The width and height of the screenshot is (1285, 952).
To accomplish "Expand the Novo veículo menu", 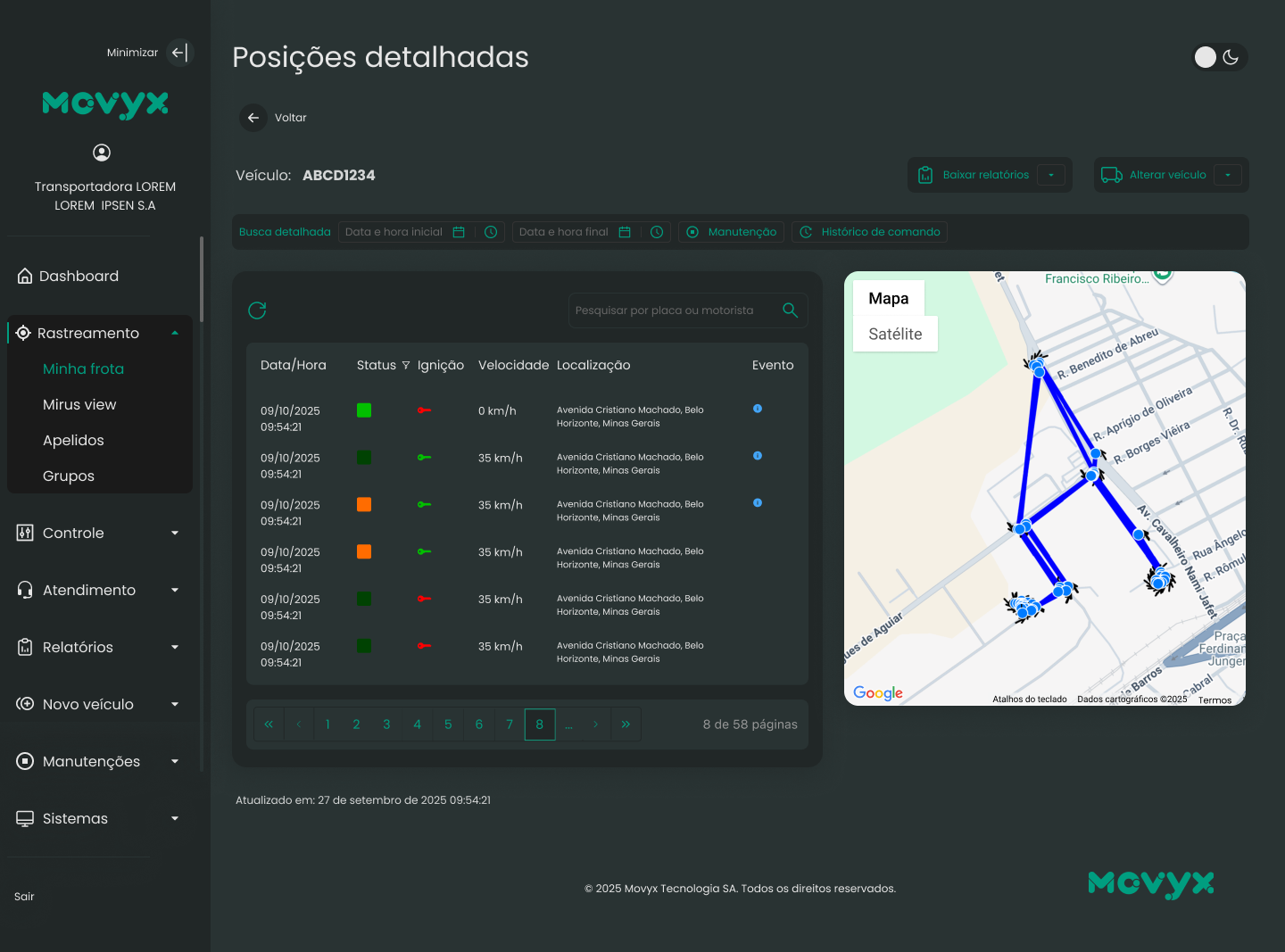I will (175, 704).
